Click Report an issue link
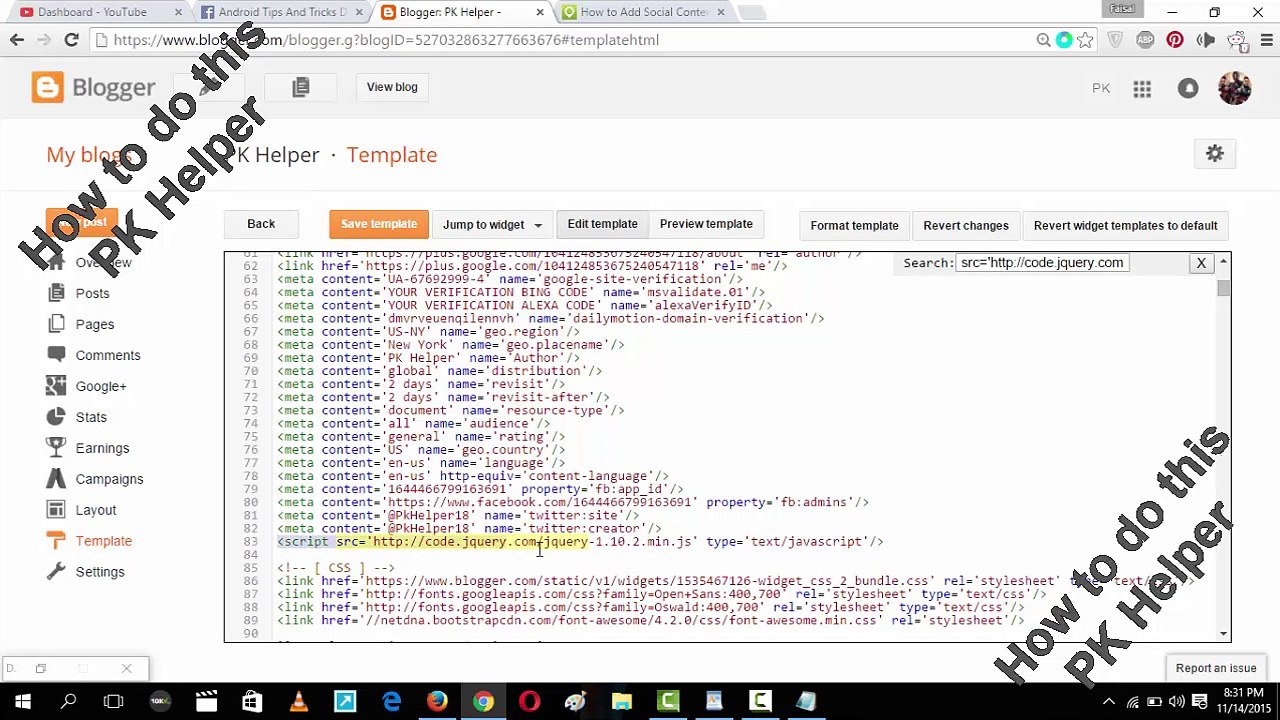 click(1216, 668)
